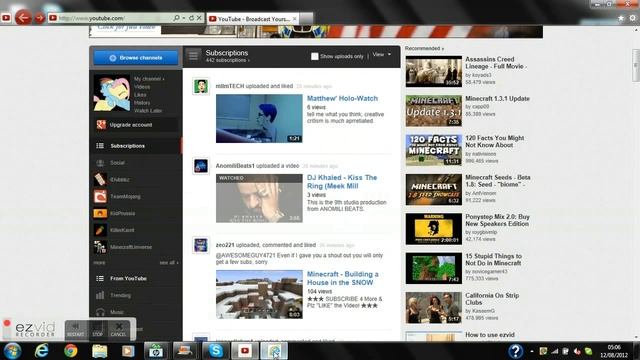Click ezvid STOP button
This screenshot has width=640, height=360.
98,329
